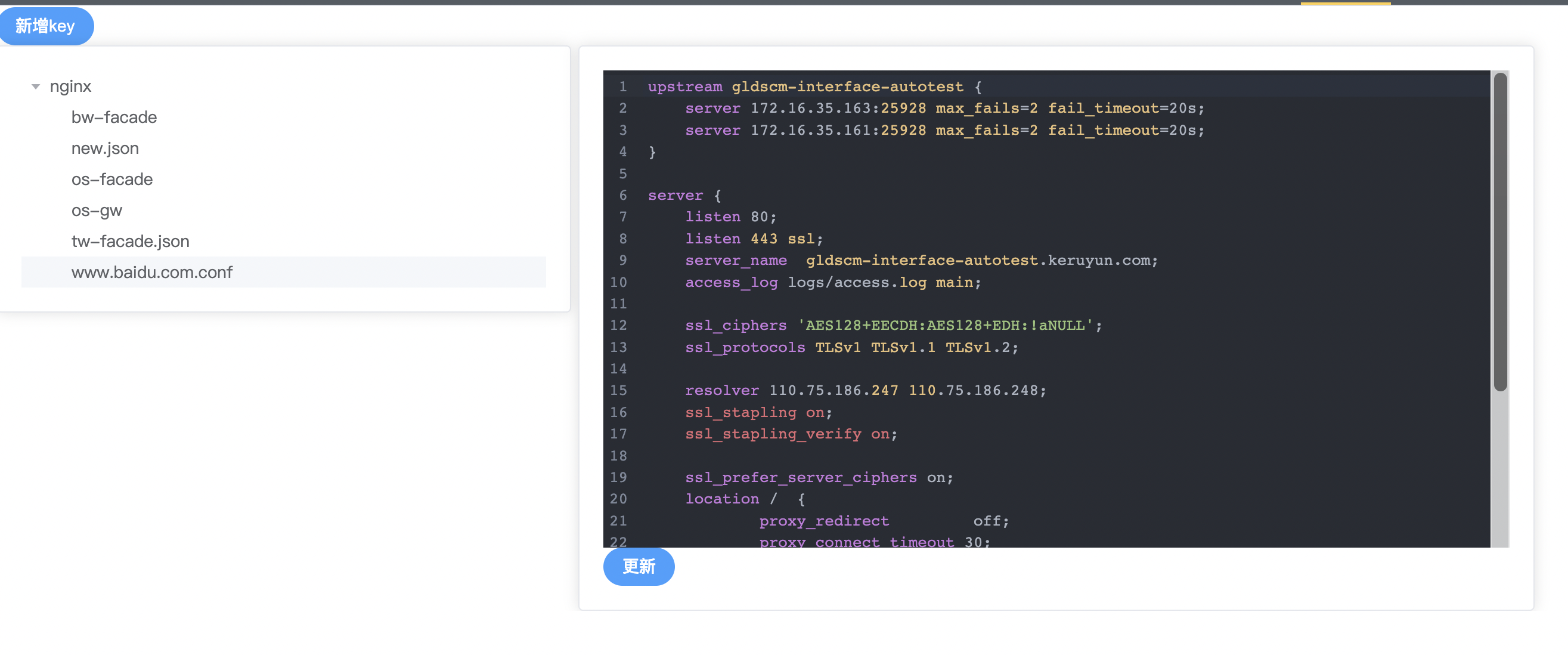Collapse the nginx tree node arrow
The height and width of the screenshot is (655, 1568).
click(36, 86)
